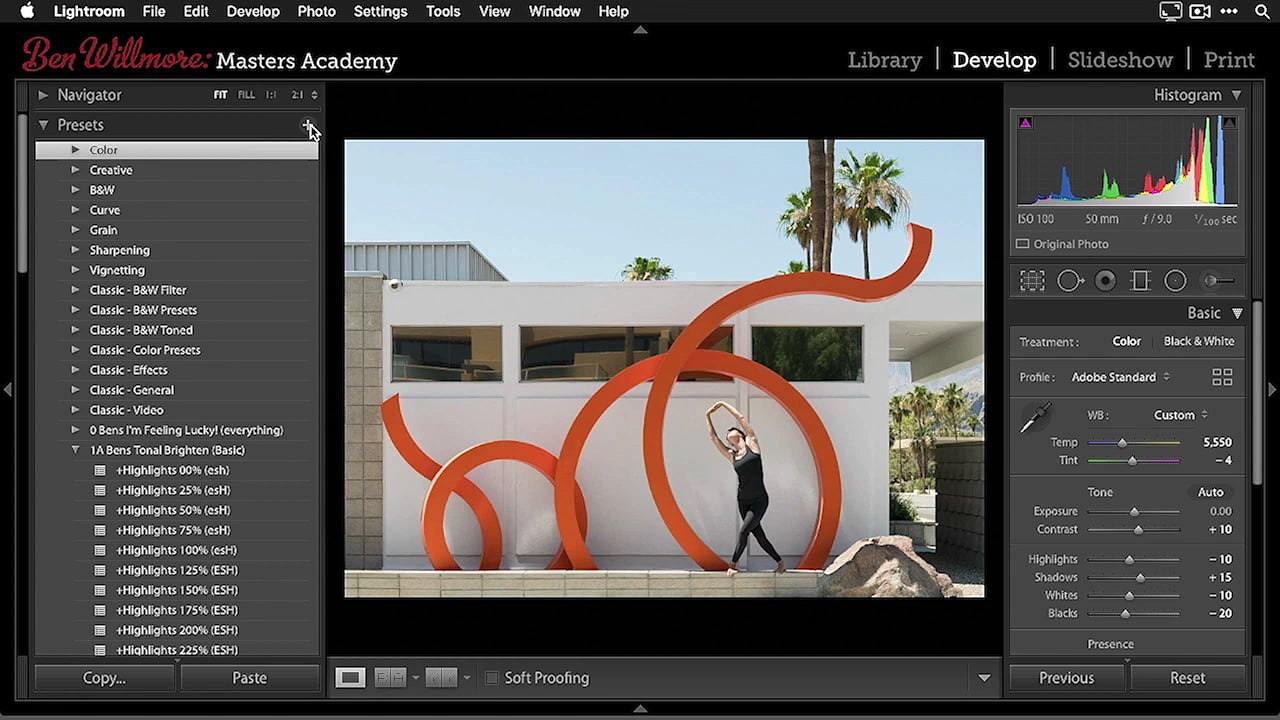The height and width of the screenshot is (720, 1280).
Task: Click the Temp slider
Action: coord(1133,442)
